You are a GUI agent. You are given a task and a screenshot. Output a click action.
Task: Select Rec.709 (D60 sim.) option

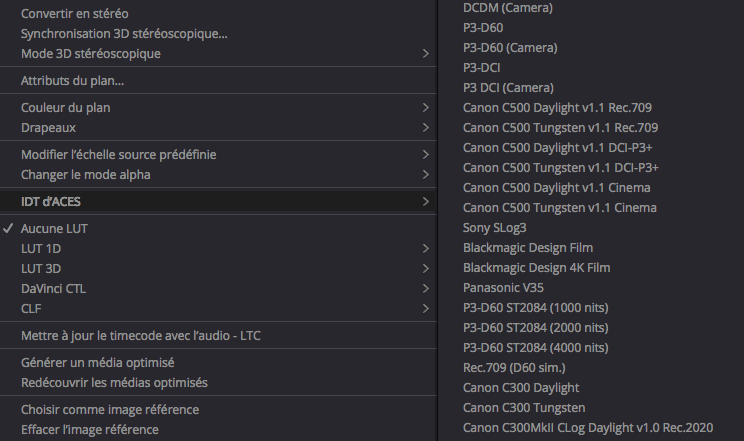[514, 367]
